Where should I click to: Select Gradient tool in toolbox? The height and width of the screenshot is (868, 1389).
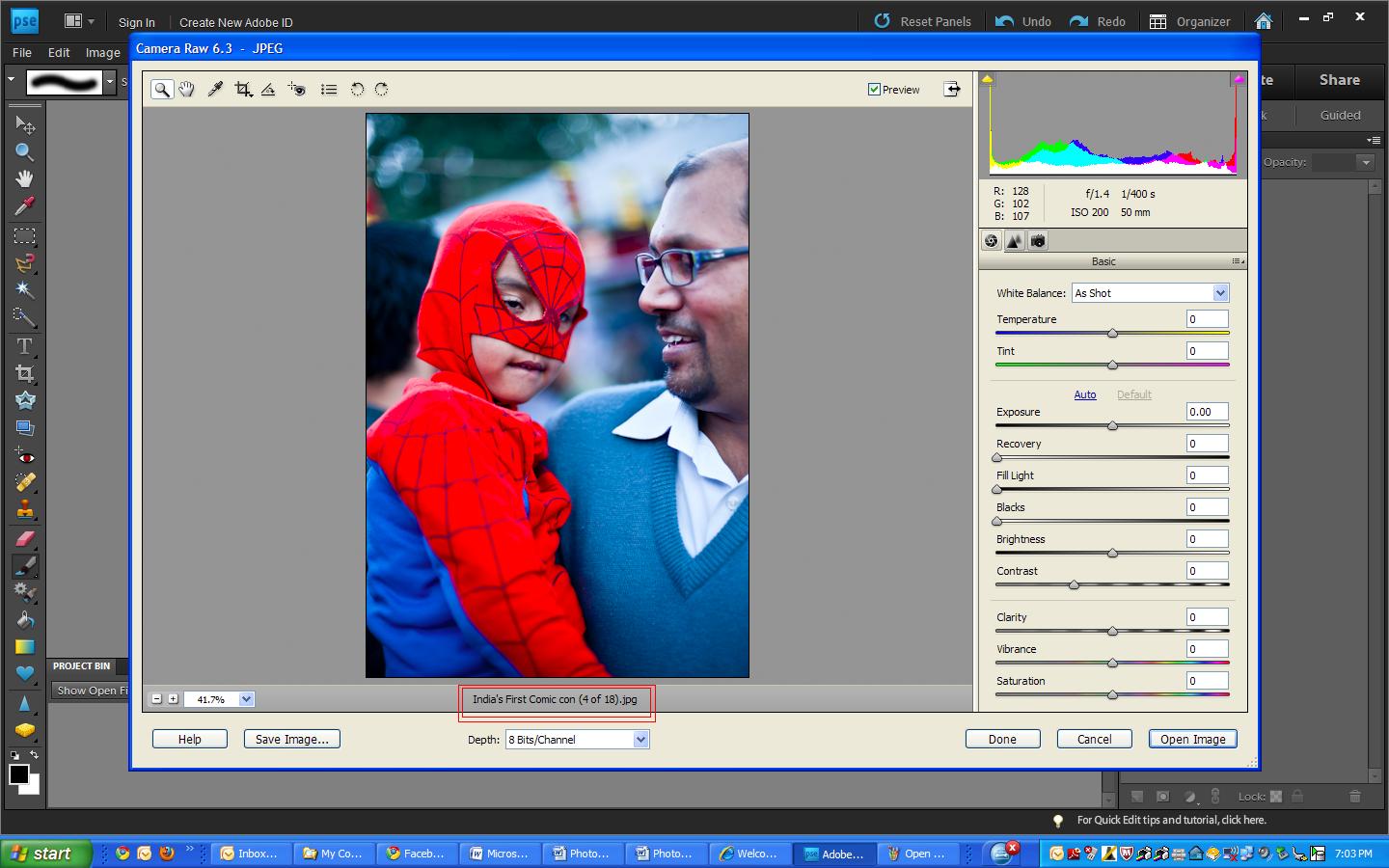pos(25,647)
